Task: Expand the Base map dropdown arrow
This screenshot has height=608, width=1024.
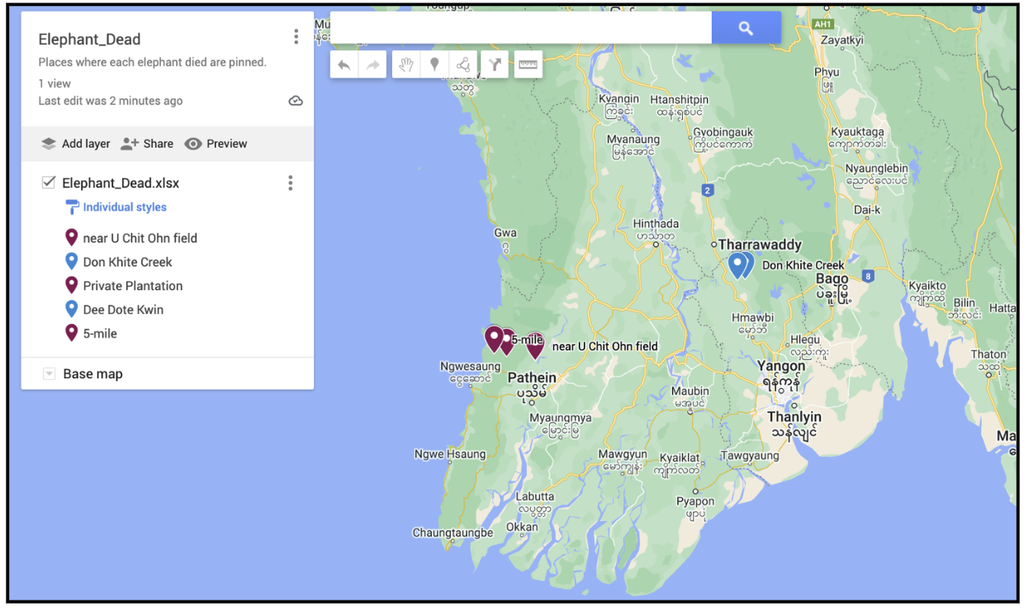Action: point(48,374)
